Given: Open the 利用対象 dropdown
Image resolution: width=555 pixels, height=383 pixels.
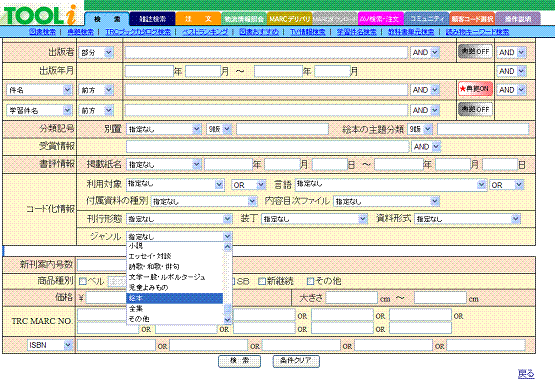Looking at the screenshot, I should (175, 184).
